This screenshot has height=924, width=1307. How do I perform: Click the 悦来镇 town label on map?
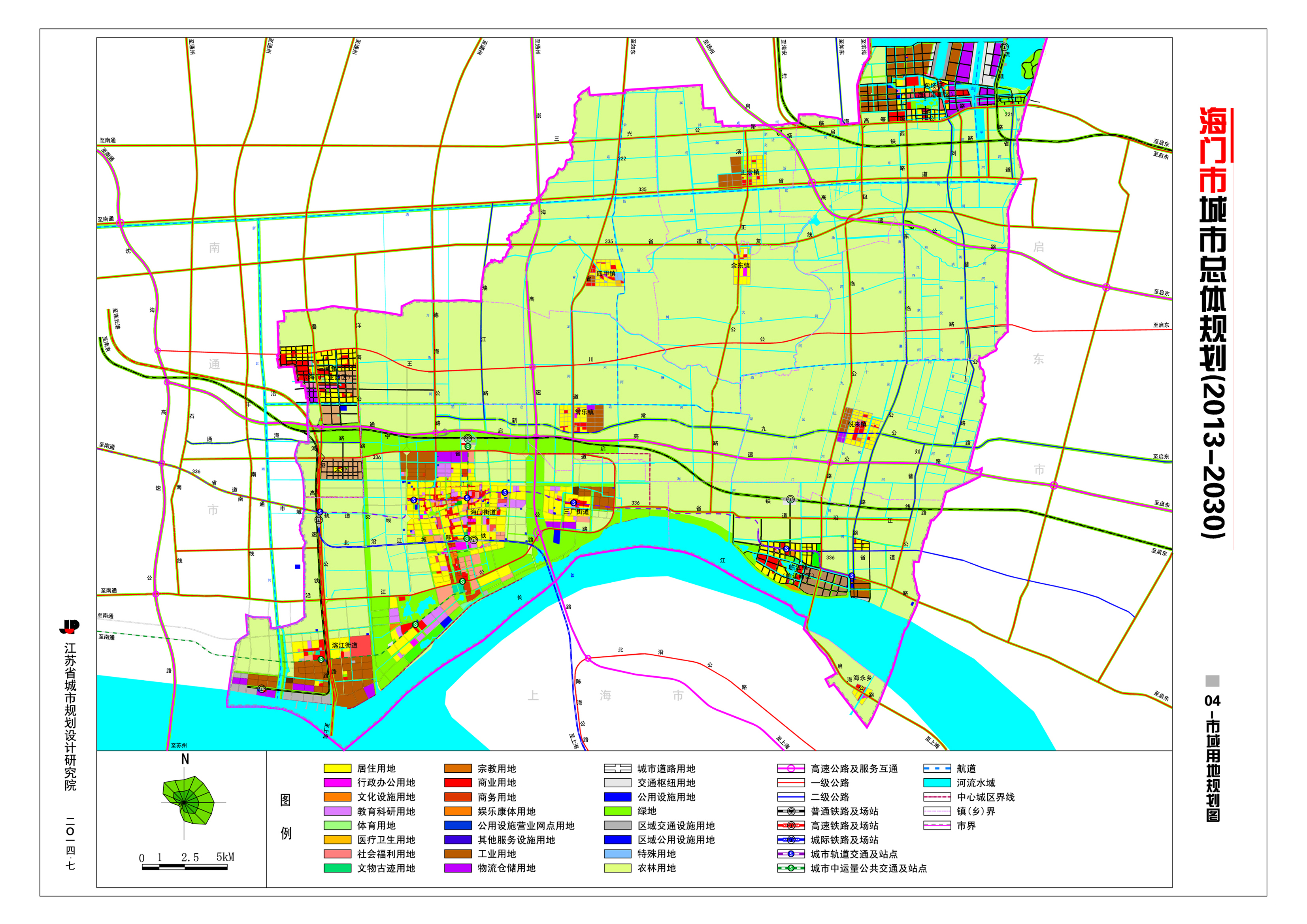click(858, 424)
